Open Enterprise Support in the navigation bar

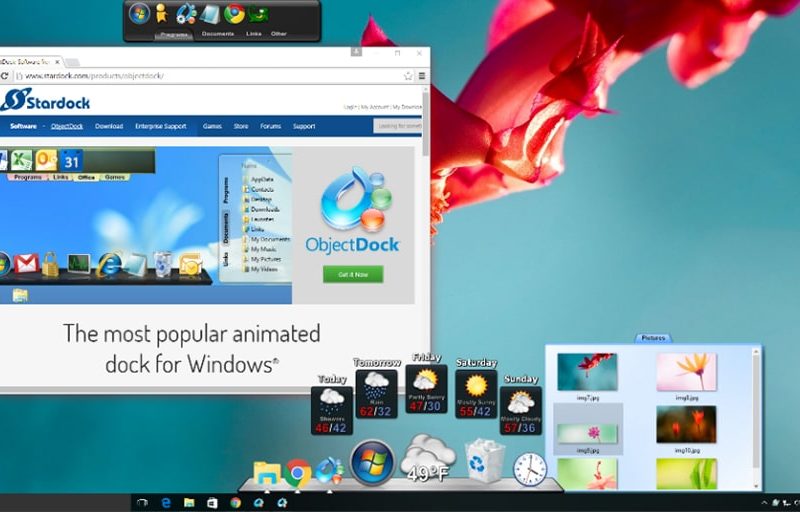[x=161, y=126]
